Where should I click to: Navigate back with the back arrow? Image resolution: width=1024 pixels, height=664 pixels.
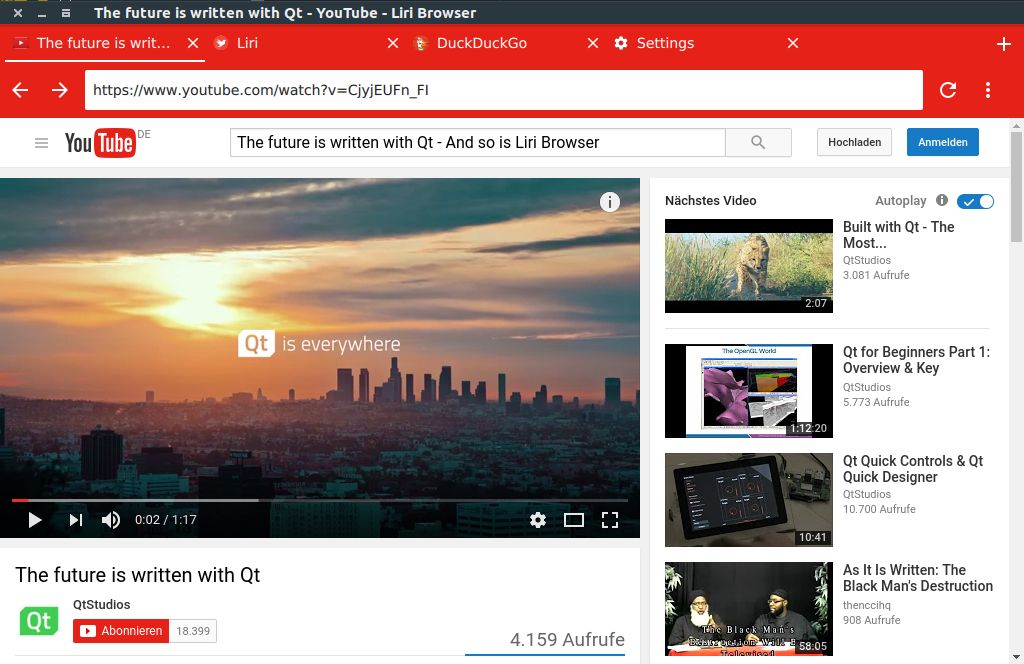[19, 90]
